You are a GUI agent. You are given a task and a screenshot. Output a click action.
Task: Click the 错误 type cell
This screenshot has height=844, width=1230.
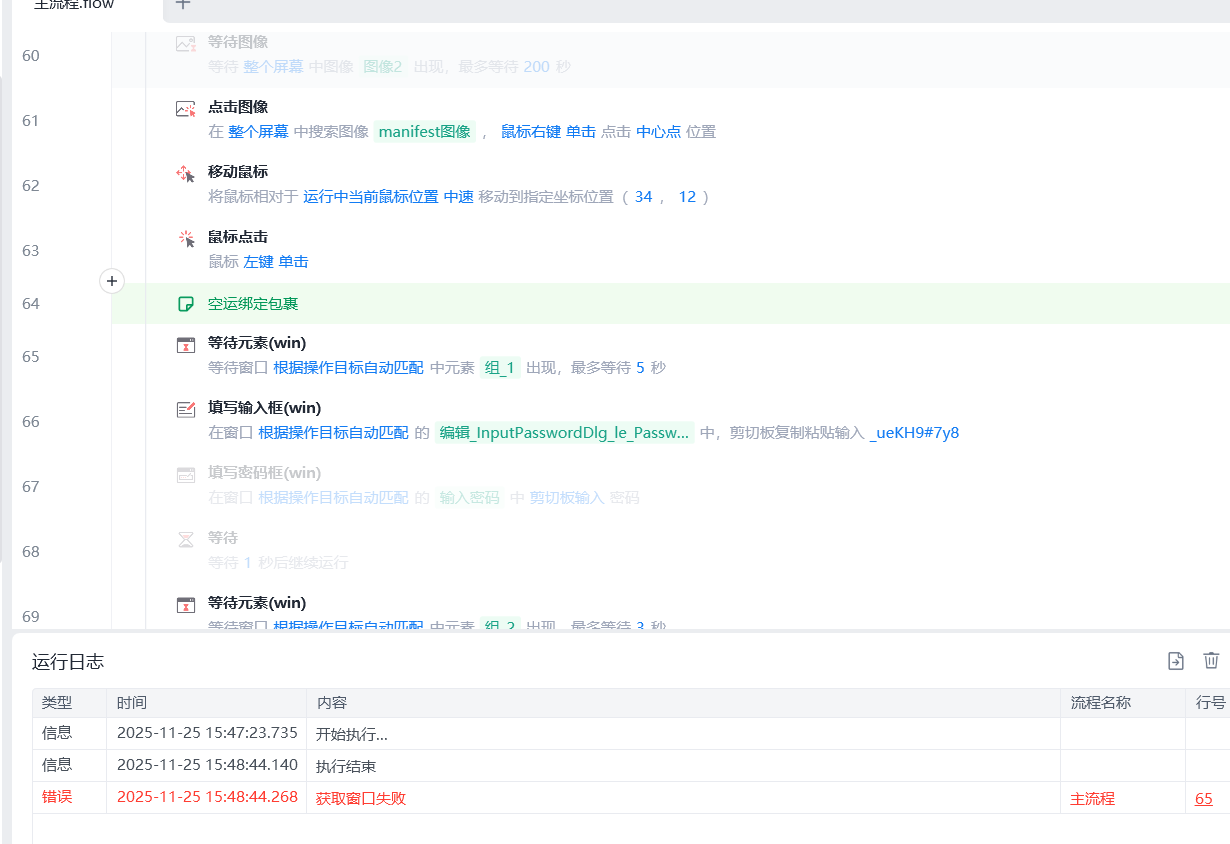click(57, 797)
